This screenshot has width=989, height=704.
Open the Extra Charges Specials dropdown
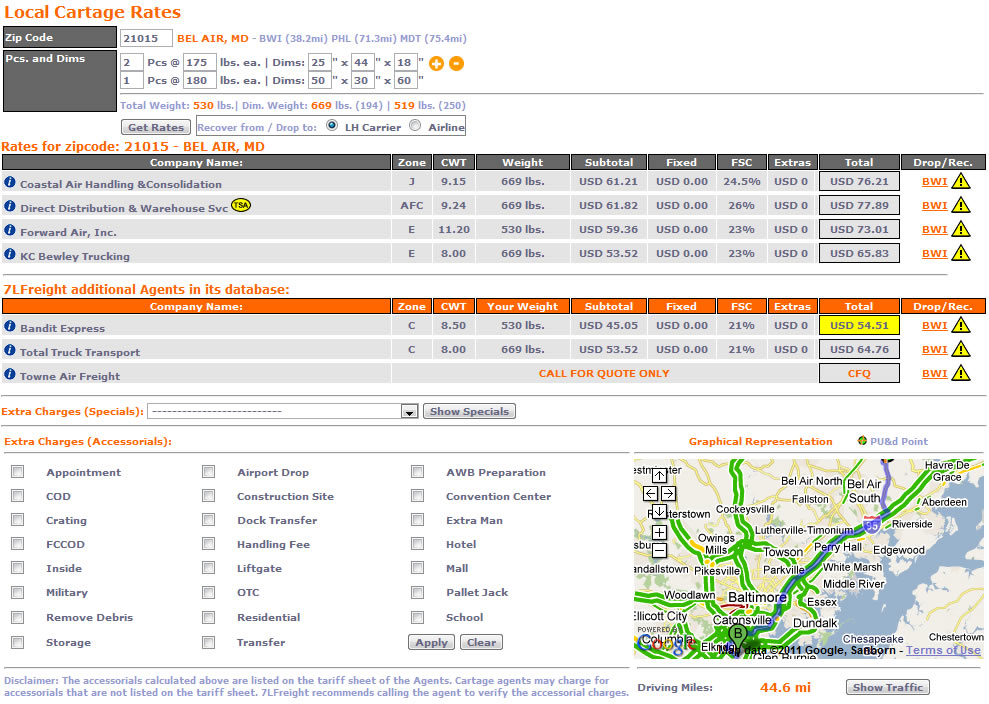coord(283,411)
